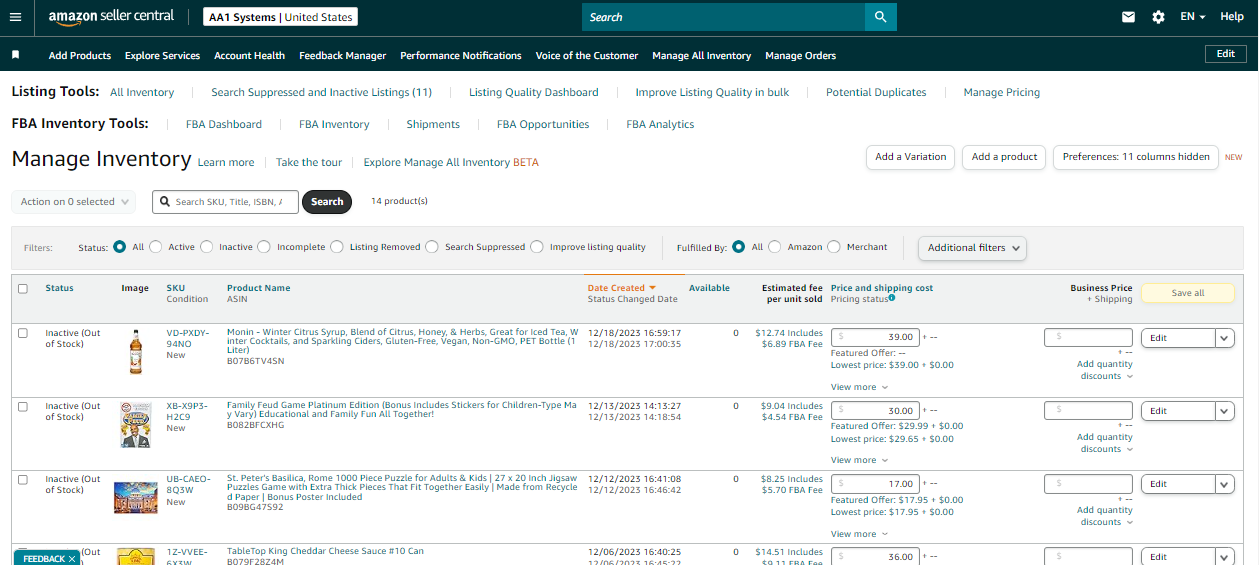Screen dimensions: 1259x565
Task: Open Add Products menu
Action: (x=80, y=56)
